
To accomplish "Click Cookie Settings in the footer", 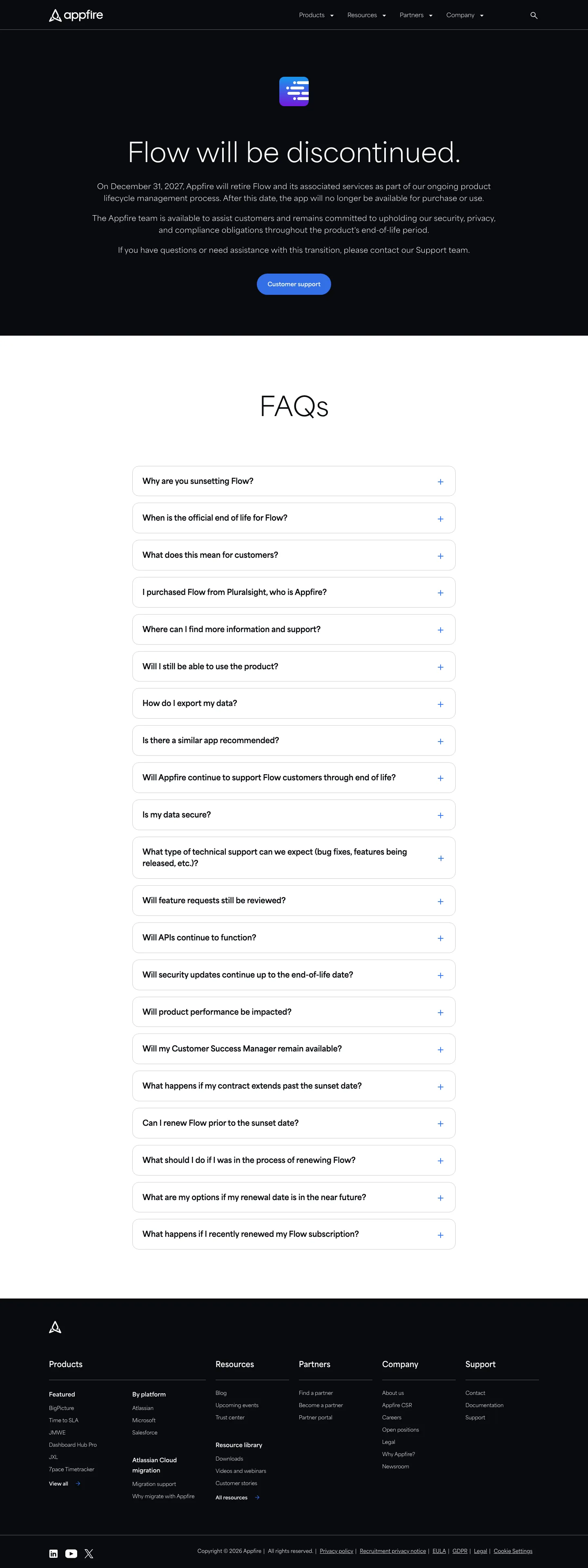I will tap(513, 1551).
